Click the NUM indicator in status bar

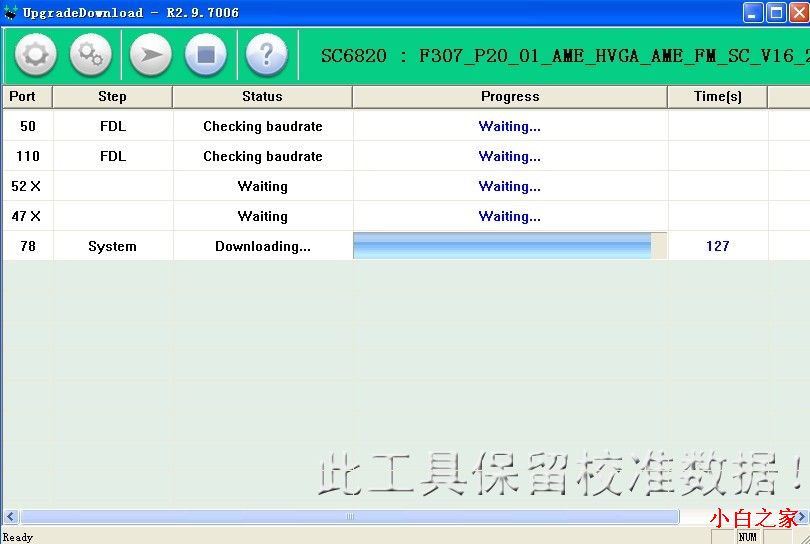pos(747,537)
